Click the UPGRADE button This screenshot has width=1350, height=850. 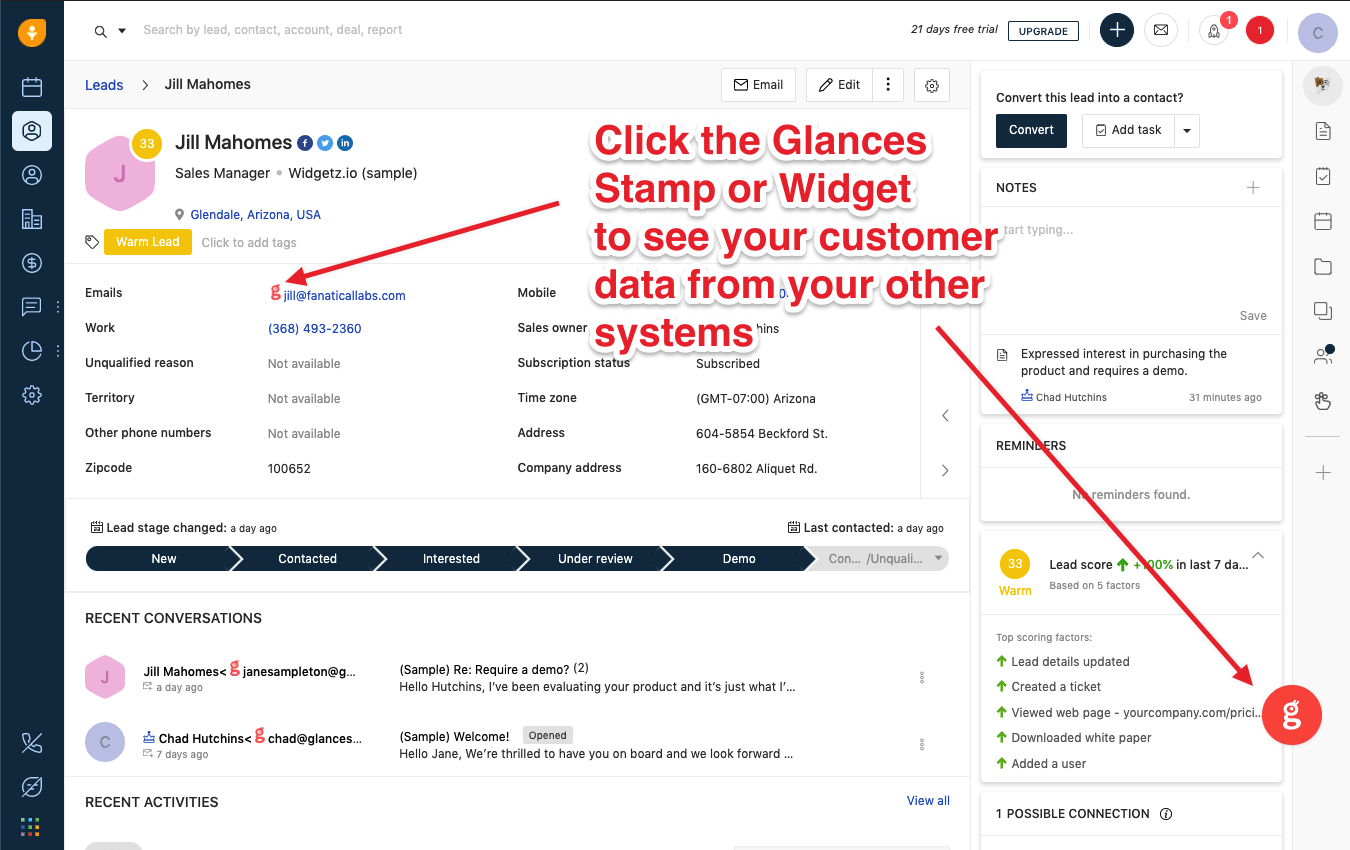[1043, 31]
